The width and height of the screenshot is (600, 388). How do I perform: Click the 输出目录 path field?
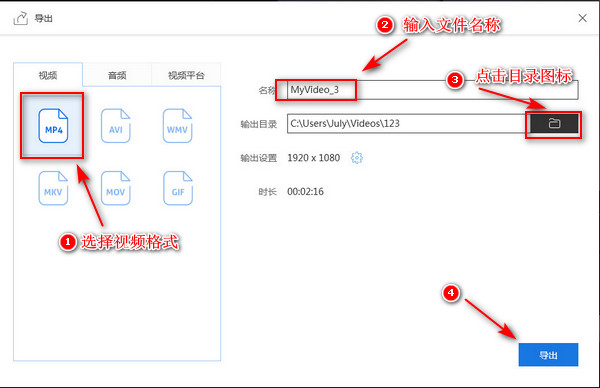(408, 124)
